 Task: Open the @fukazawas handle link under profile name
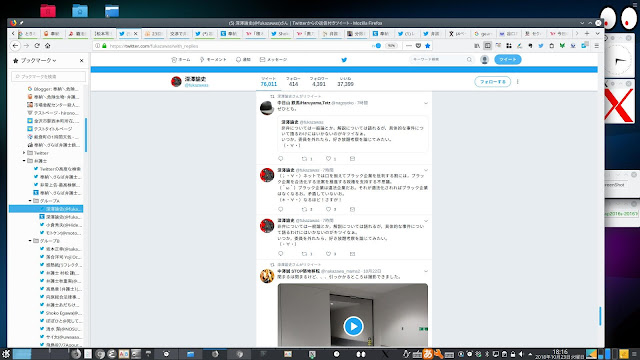pyautogui.click(x=196, y=85)
